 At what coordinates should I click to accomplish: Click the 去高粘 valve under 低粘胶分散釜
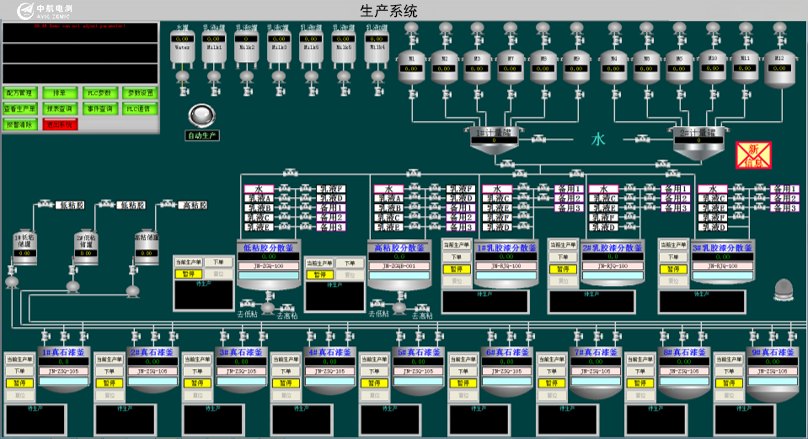(287, 308)
